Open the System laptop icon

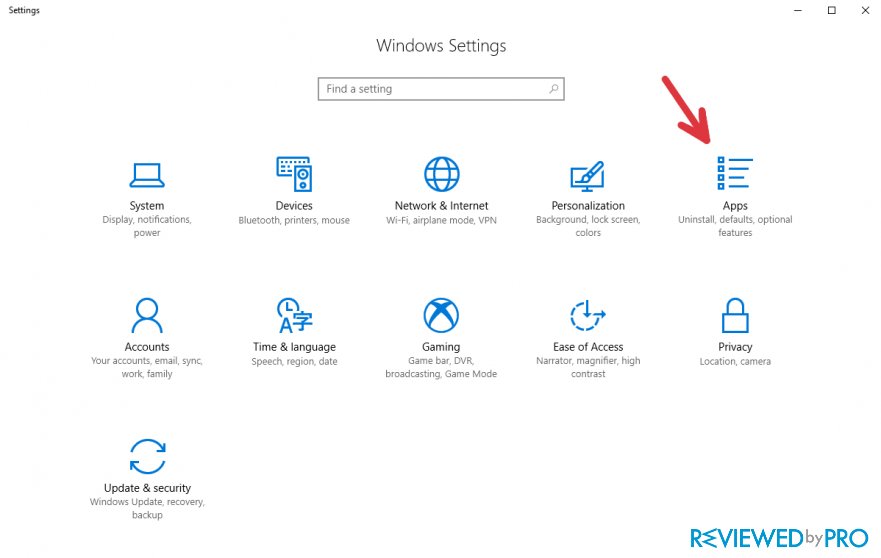click(x=147, y=175)
